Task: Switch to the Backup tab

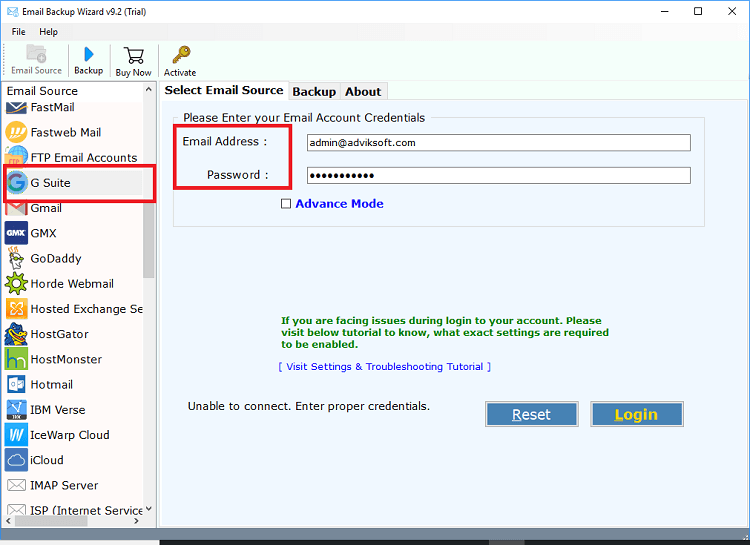Action: (x=314, y=91)
